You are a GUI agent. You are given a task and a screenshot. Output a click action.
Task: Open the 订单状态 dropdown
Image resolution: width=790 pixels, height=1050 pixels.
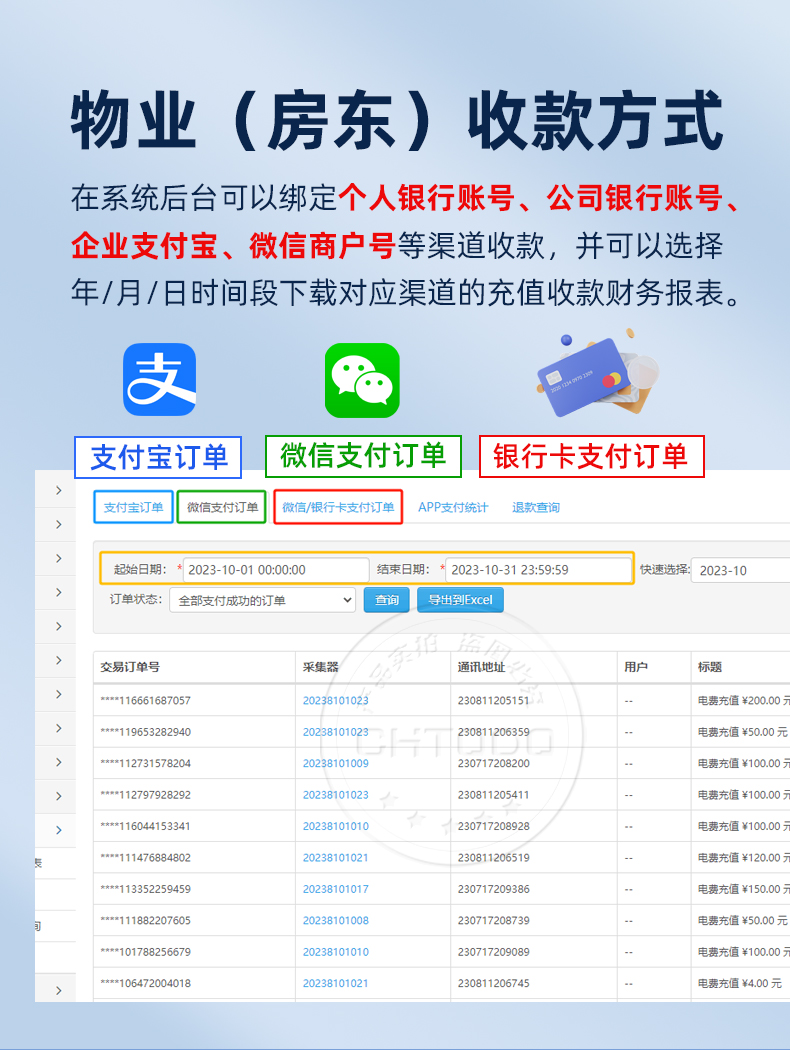tap(262, 601)
